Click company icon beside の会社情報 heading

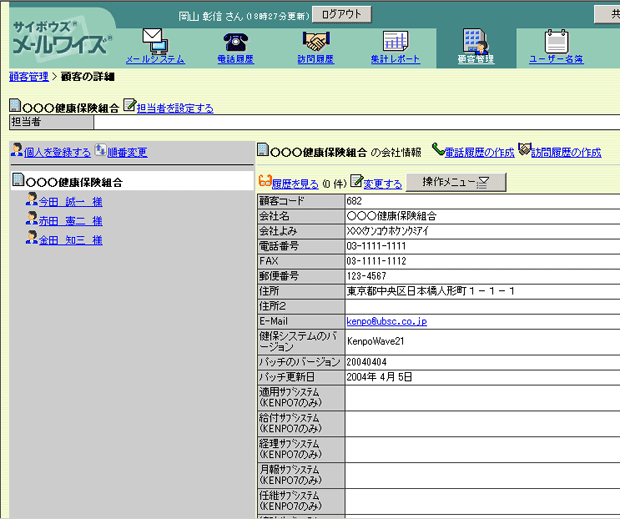pos(263,149)
